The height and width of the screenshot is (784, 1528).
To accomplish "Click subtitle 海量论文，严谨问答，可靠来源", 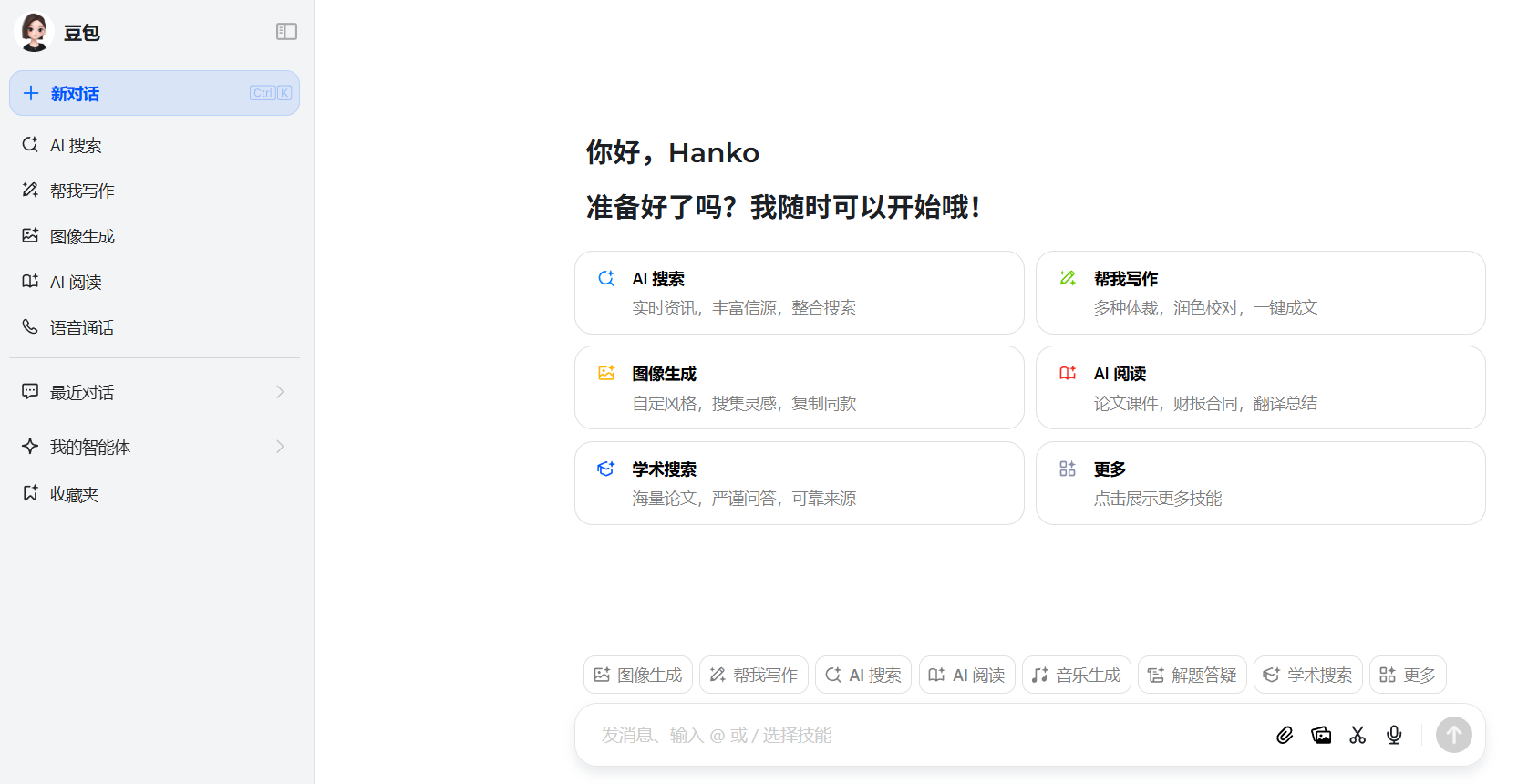I will click(744, 499).
